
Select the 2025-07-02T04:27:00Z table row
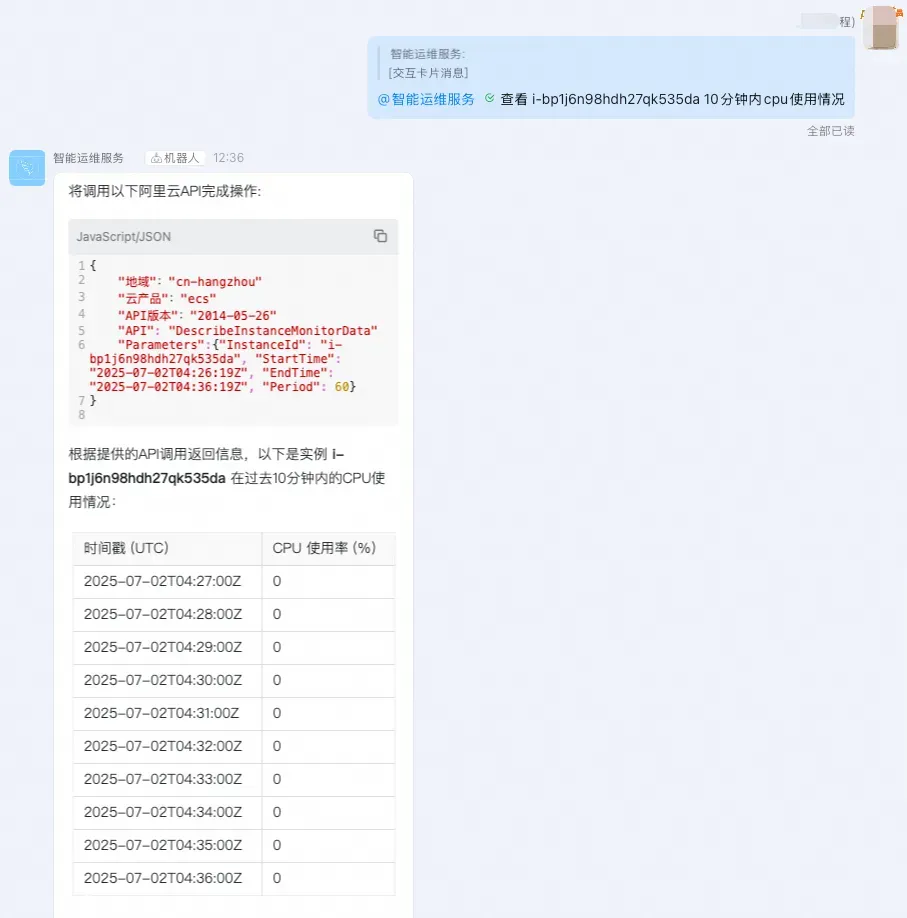click(234, 581)
